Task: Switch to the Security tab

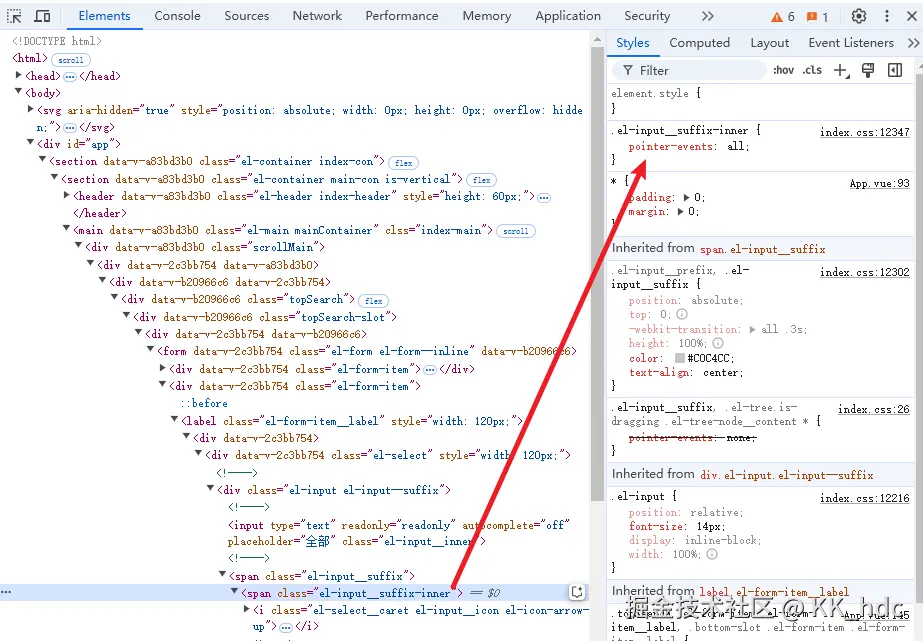Action: tap(647, 16)
